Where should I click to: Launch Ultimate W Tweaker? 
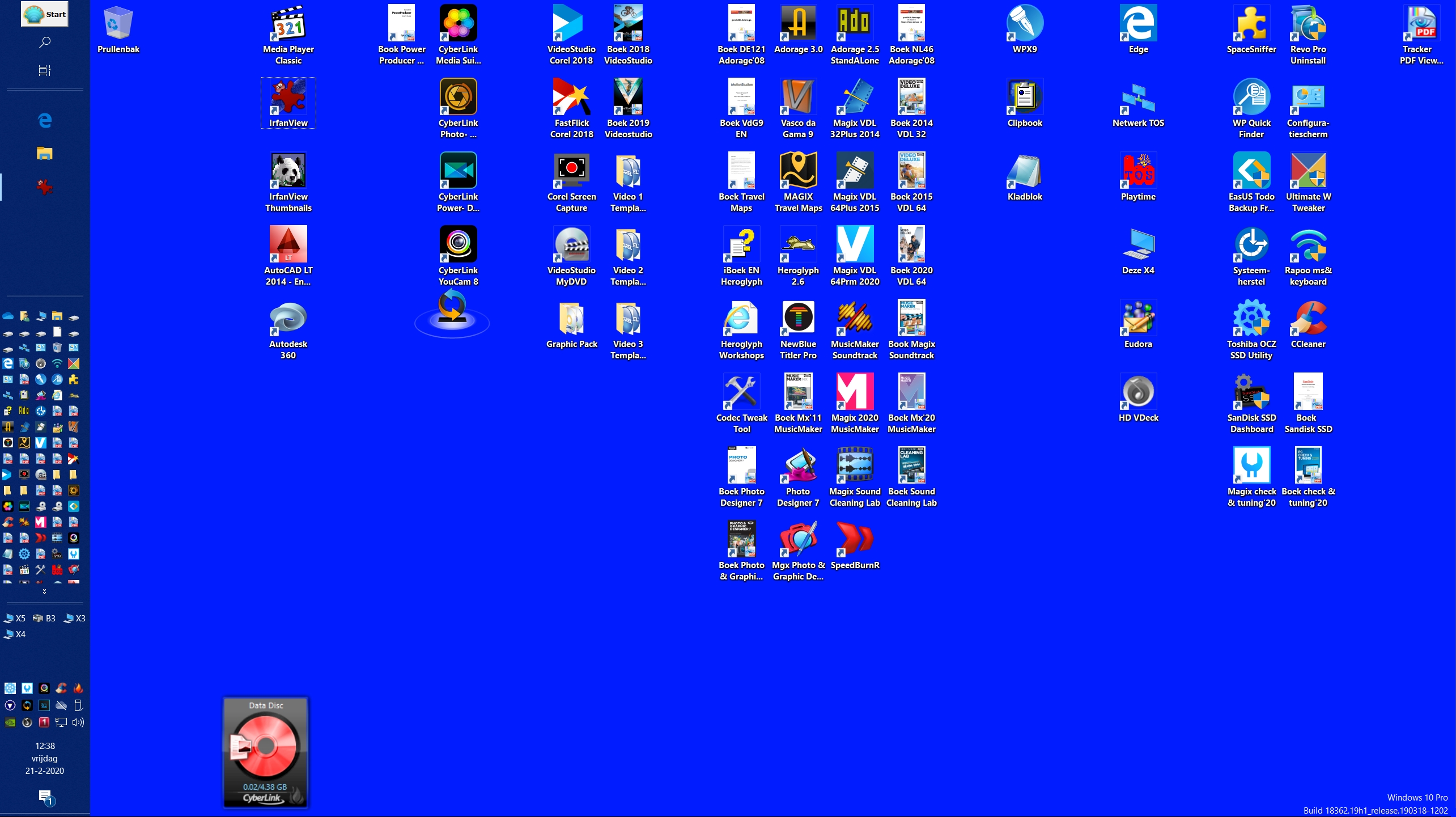1308,183
